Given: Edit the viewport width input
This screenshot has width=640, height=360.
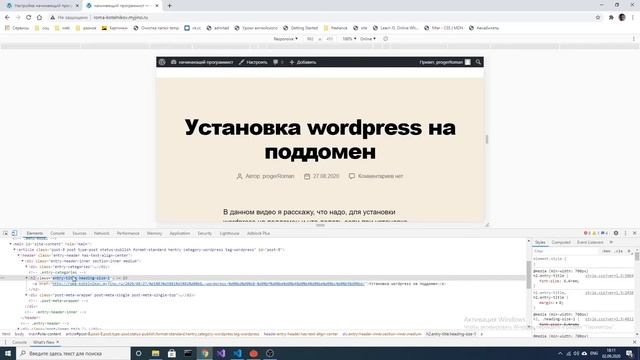Looking at the screenshot, I should [x=310, y=39].
